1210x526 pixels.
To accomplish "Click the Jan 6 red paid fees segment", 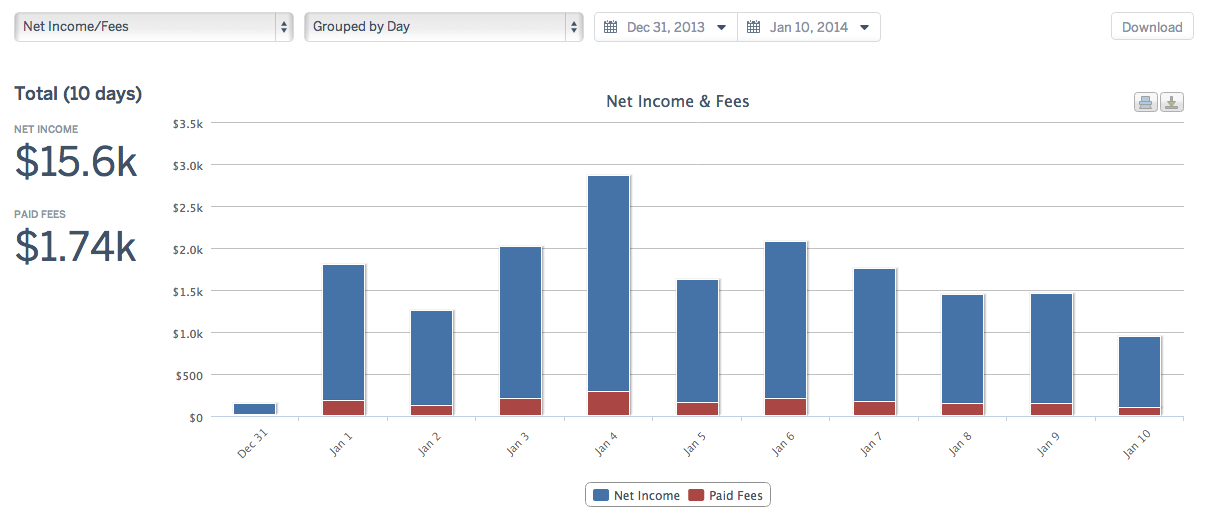I will pos(786,407).
